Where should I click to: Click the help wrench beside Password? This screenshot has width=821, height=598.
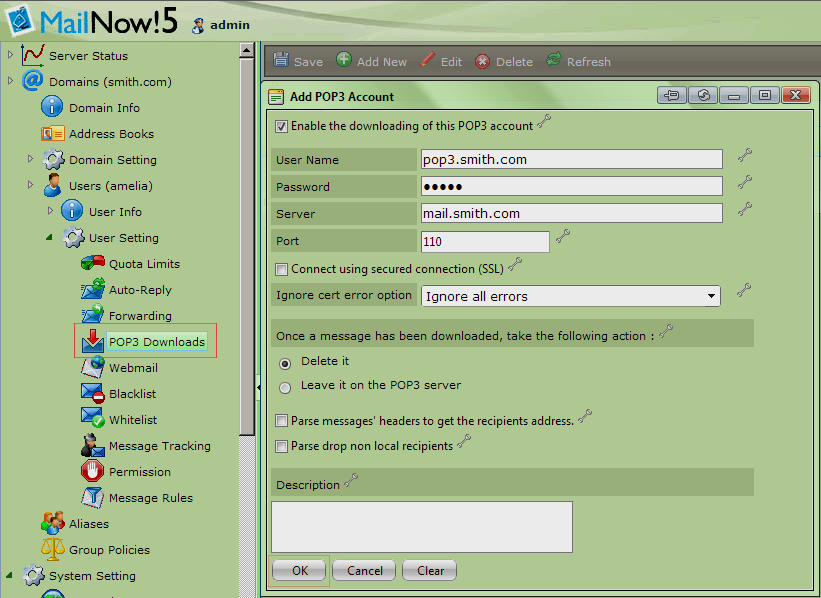(x=745, y=182)
